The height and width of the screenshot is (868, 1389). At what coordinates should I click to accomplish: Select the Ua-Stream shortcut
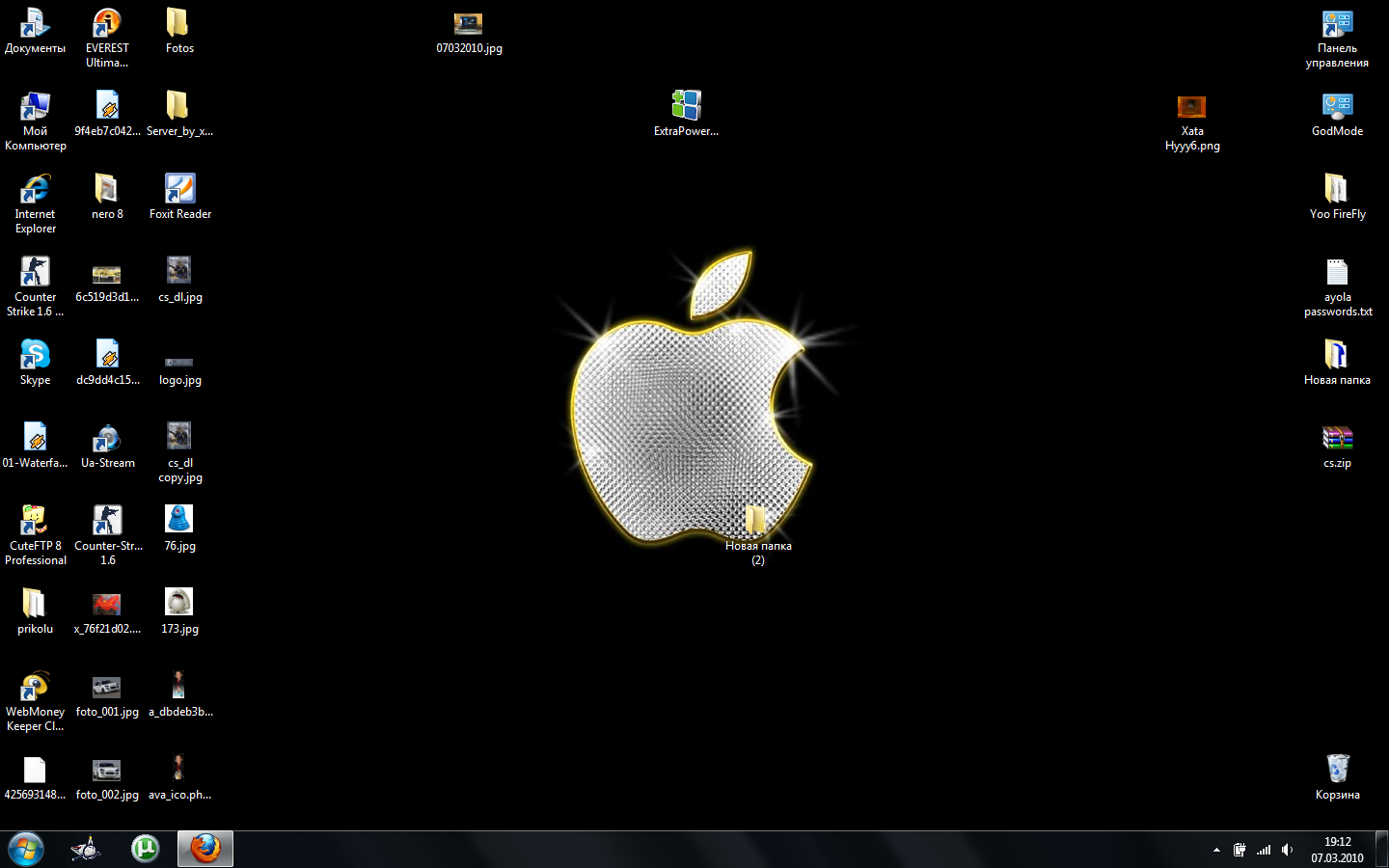(x=107, y=446)
